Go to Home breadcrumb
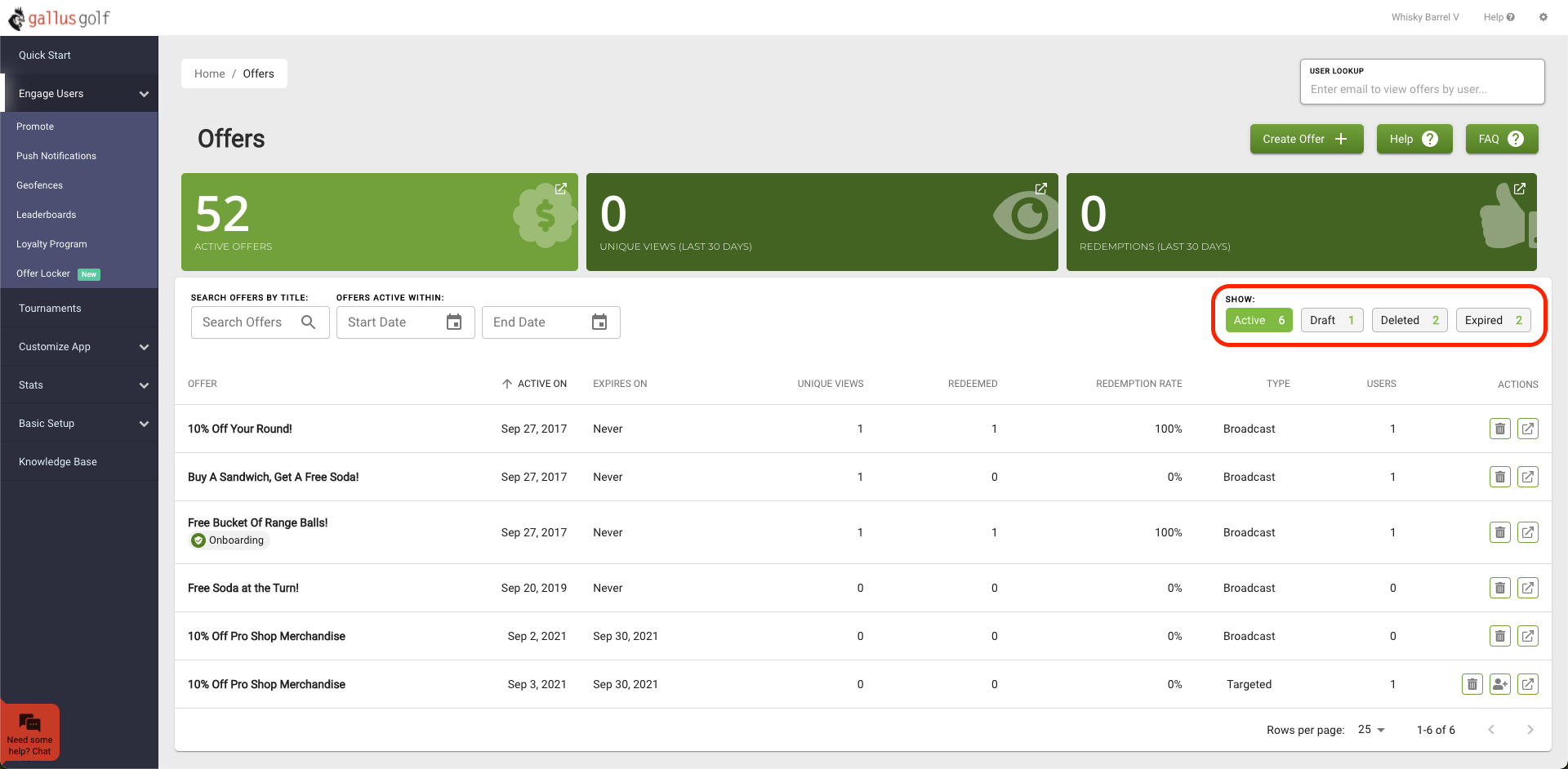1568x769 pixels. point(209,73)
